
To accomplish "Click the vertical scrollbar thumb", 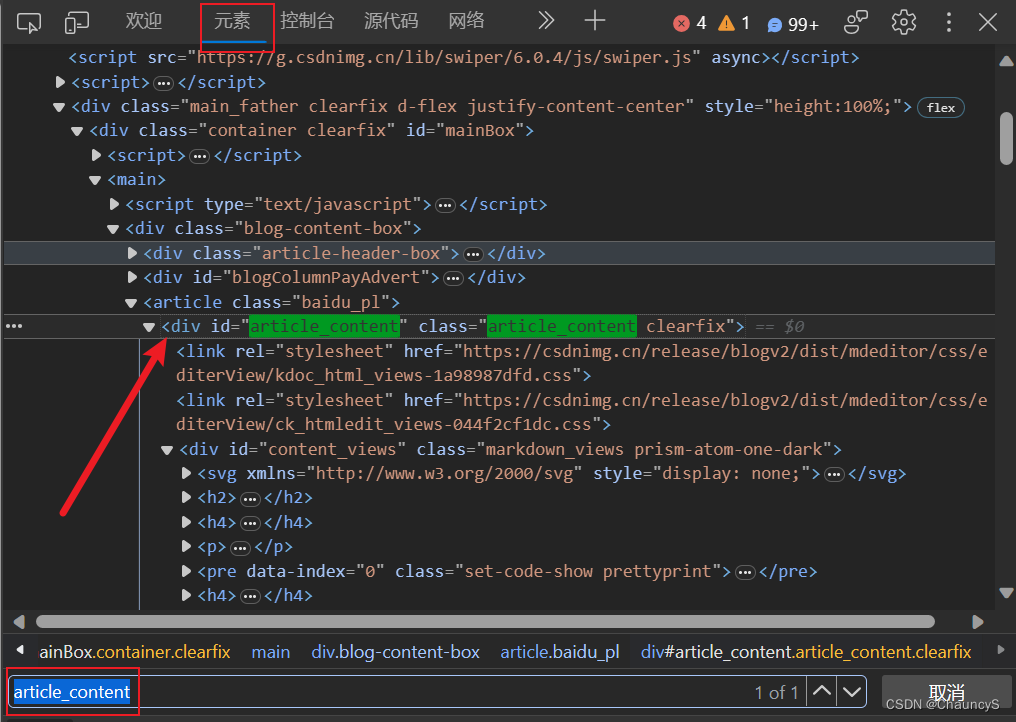I will 1006,139.
